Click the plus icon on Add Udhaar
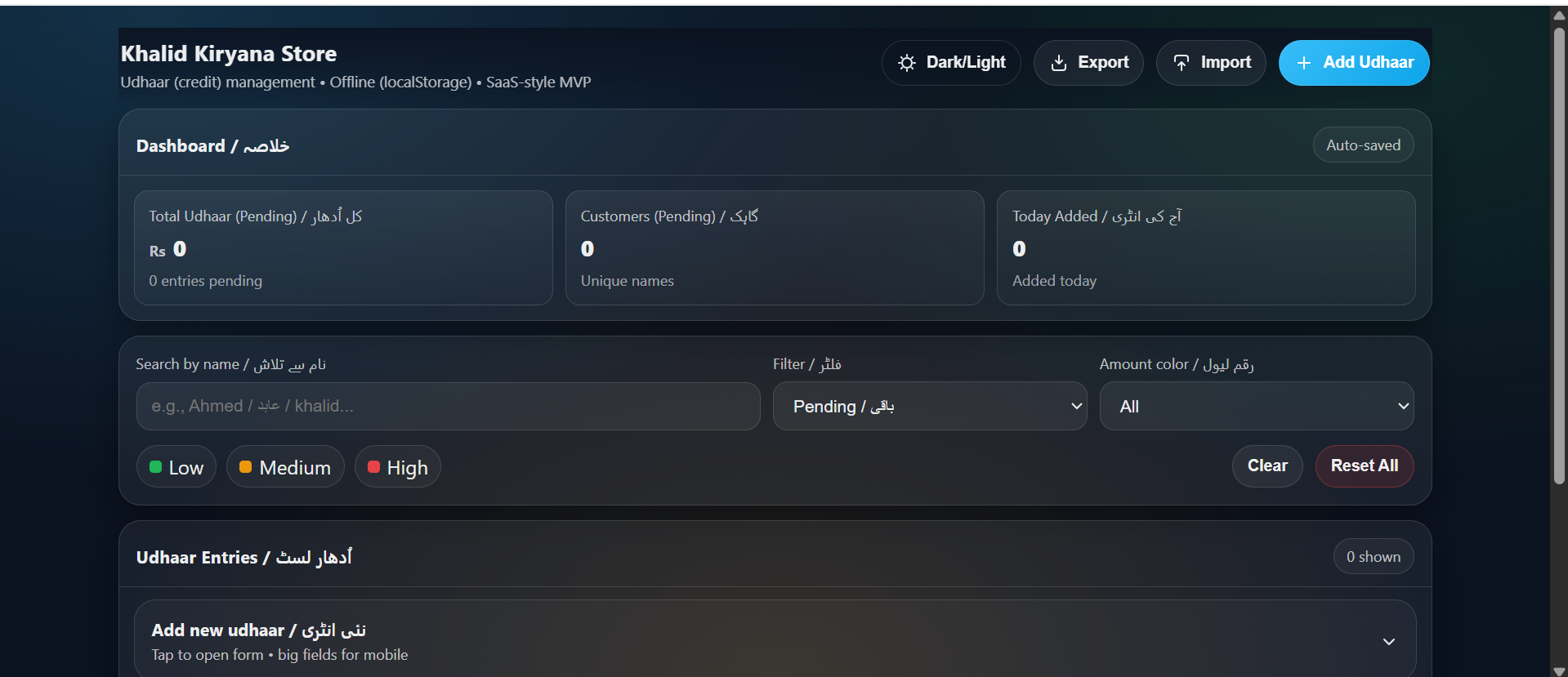This screenshot has width=1568, height=677. (x=1304, y=63)
